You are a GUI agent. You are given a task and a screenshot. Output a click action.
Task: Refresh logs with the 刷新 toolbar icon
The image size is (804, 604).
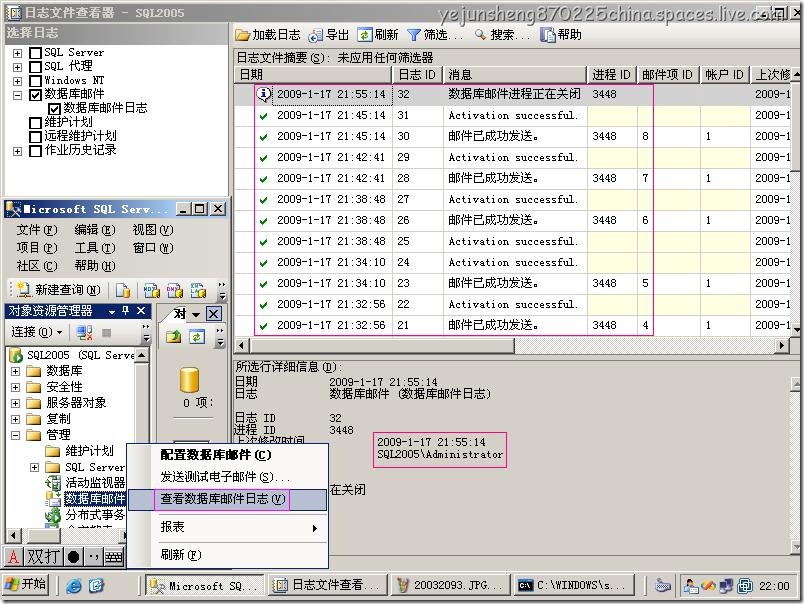(365, 34)
